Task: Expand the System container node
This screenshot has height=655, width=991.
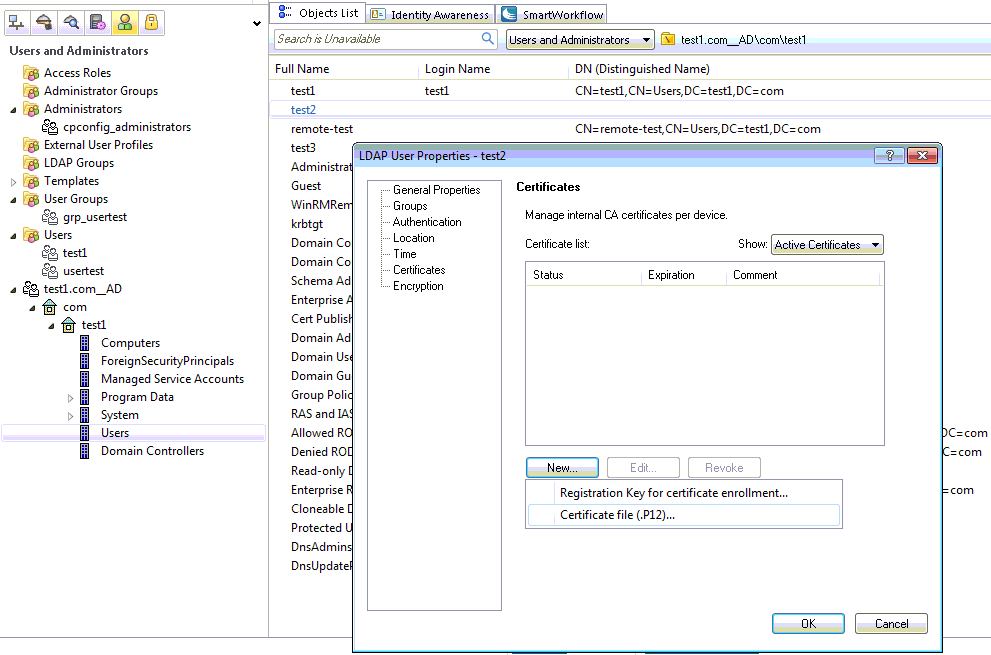Action: (x=70, y=416)
